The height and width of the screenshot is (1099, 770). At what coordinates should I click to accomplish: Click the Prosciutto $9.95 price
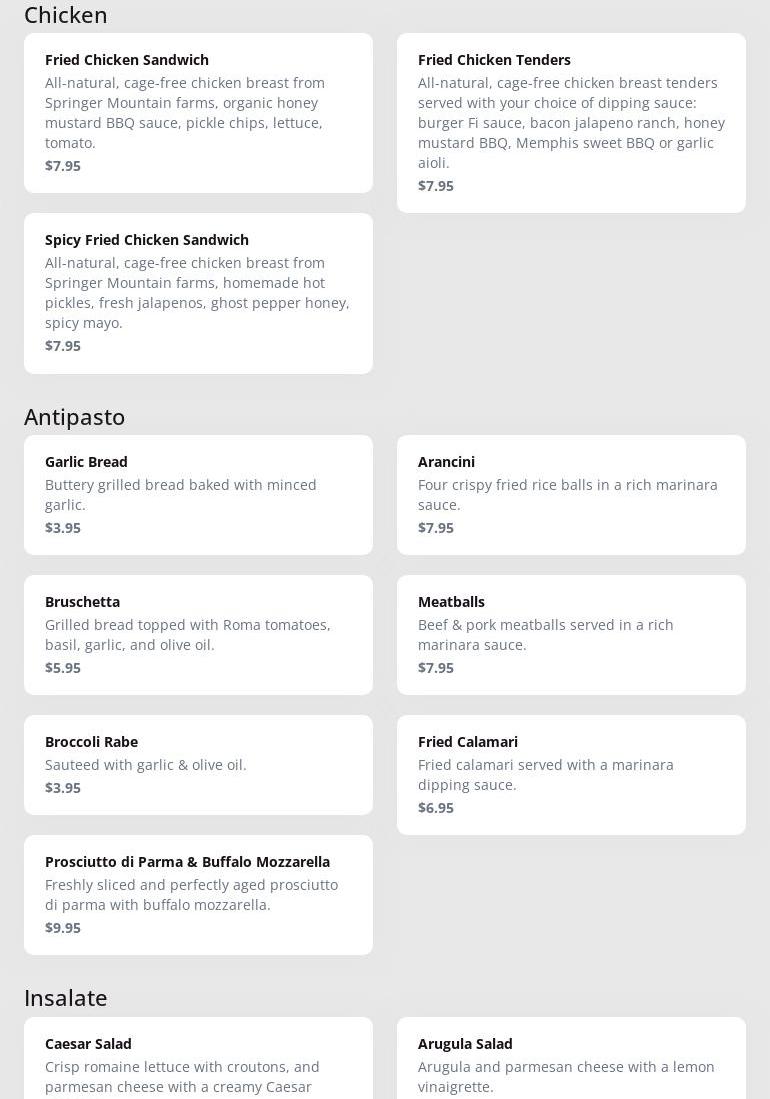click(x=63, y=927)
